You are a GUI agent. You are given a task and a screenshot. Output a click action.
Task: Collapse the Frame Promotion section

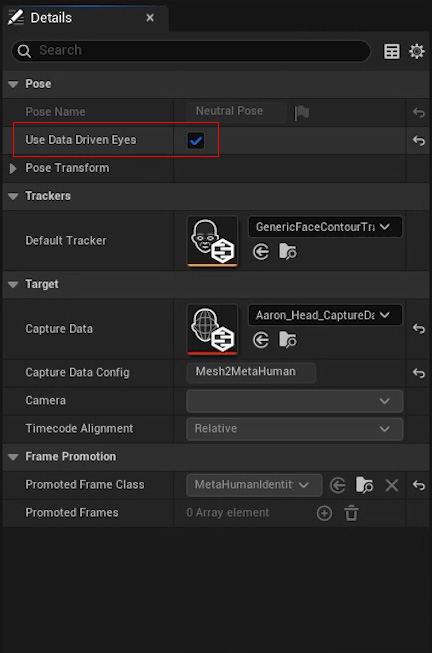click(13, 457)
